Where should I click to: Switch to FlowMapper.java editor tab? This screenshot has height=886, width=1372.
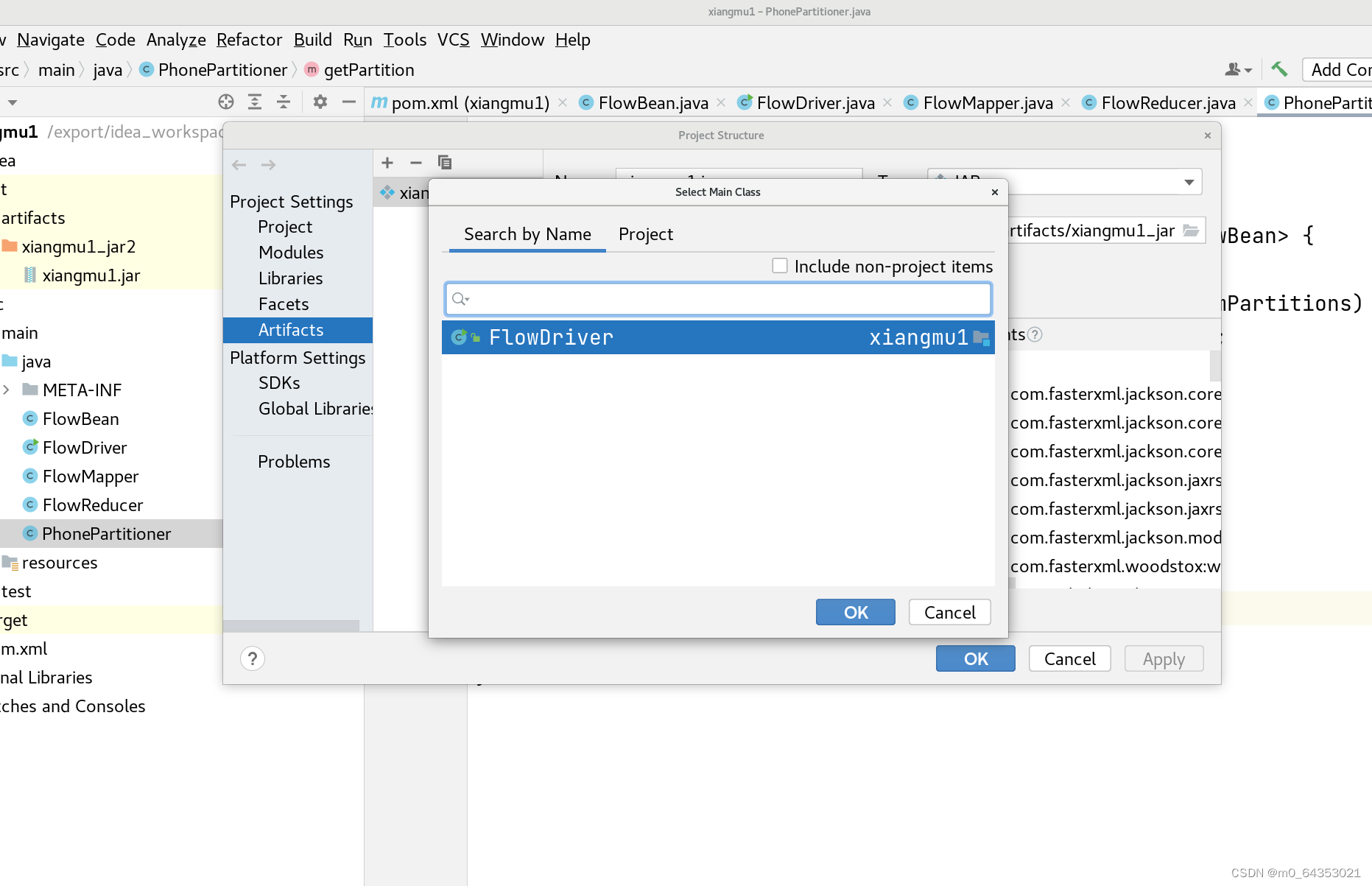point(988,103)
